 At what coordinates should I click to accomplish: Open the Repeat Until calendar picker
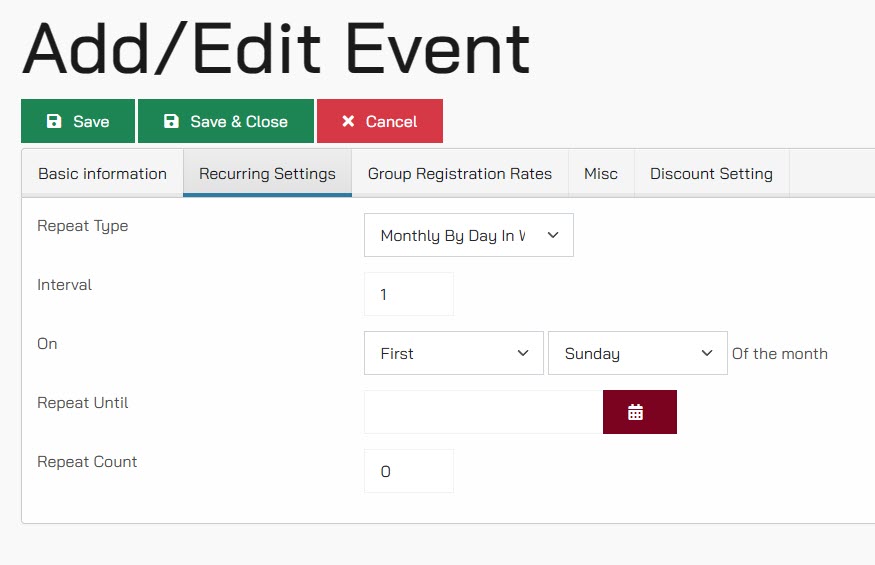tap(640, 412)
